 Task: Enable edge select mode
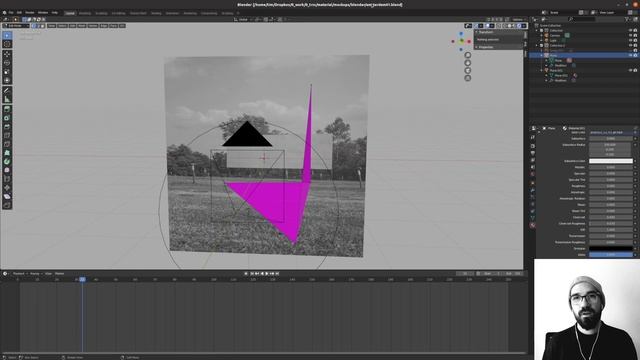pos(38,26)
